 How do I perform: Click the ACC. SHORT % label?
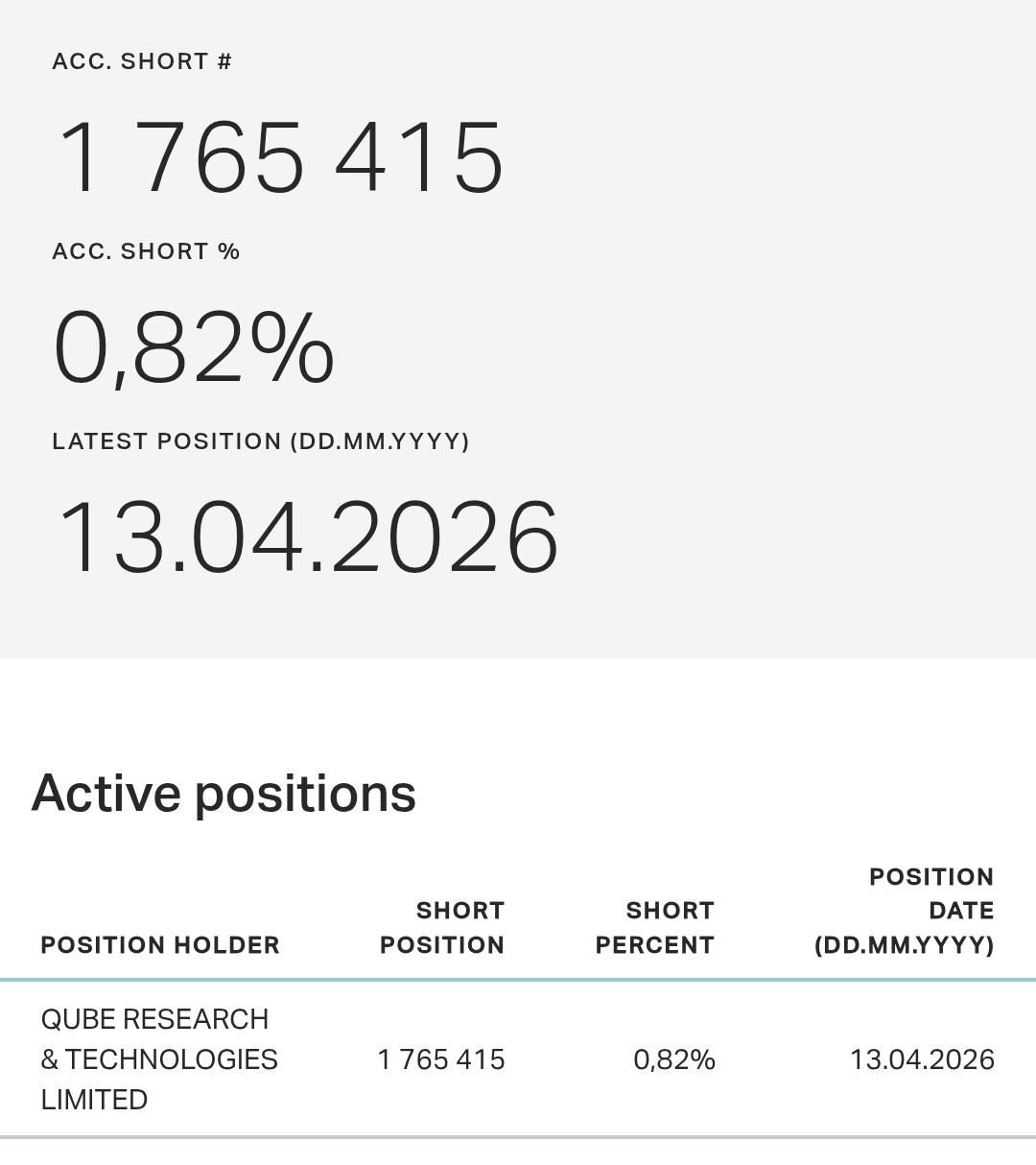[x=146, y=251]
